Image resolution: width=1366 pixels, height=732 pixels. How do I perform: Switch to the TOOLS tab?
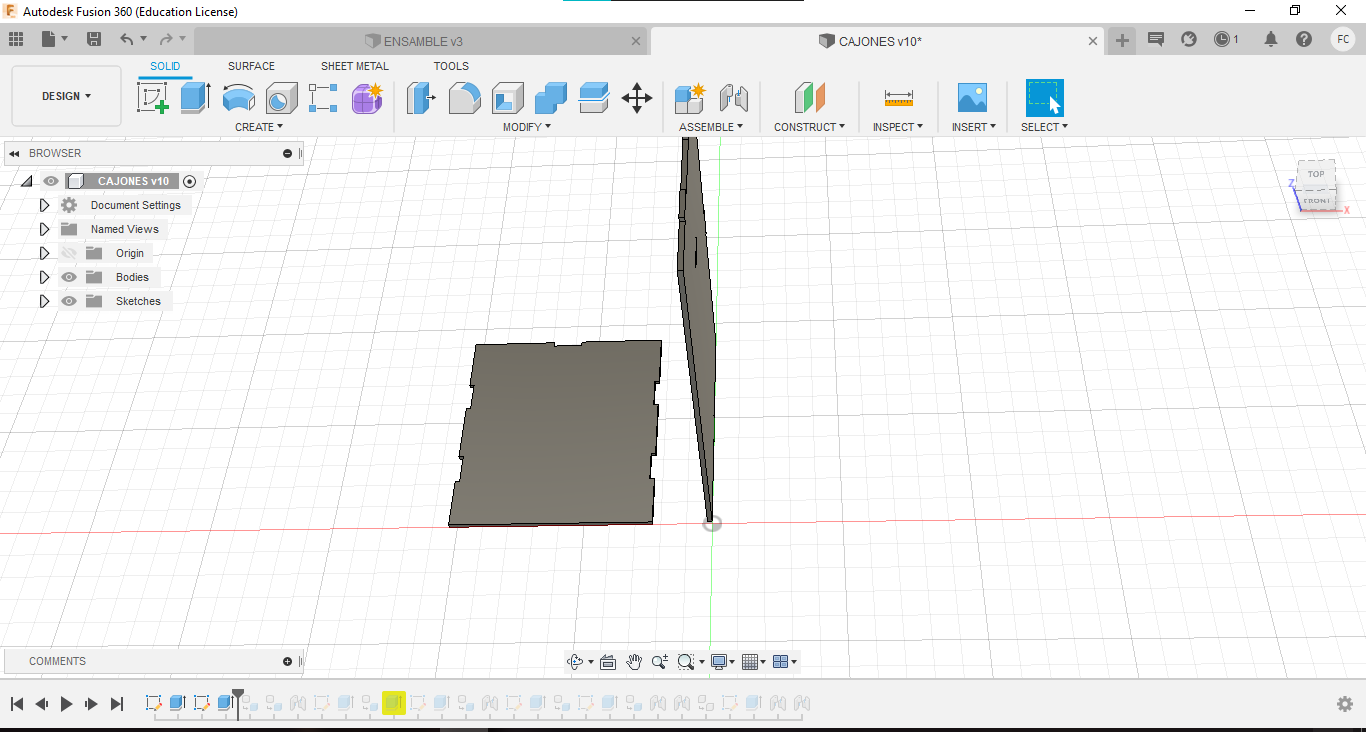451,66
